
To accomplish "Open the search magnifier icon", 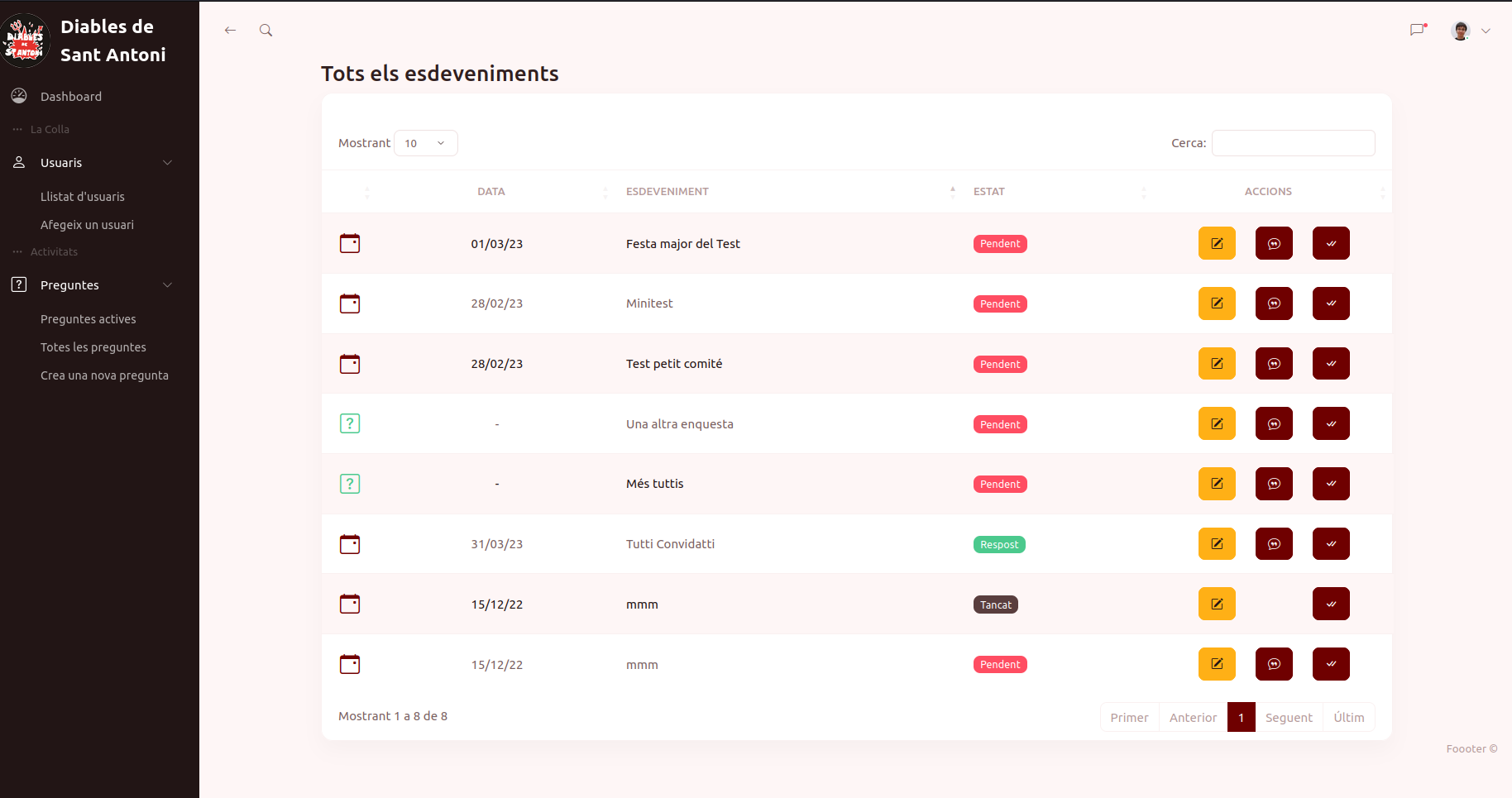I will pos(266,31).
